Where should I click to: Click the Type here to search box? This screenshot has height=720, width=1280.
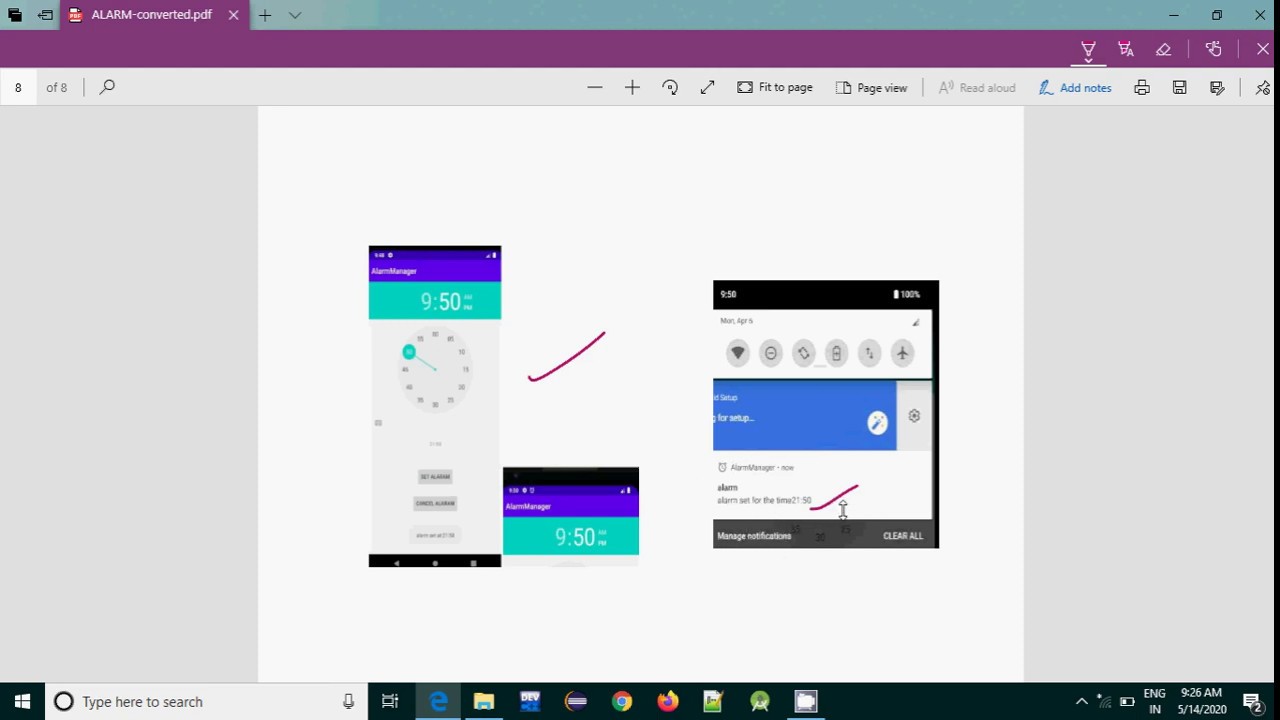click(x=206, y=702)
